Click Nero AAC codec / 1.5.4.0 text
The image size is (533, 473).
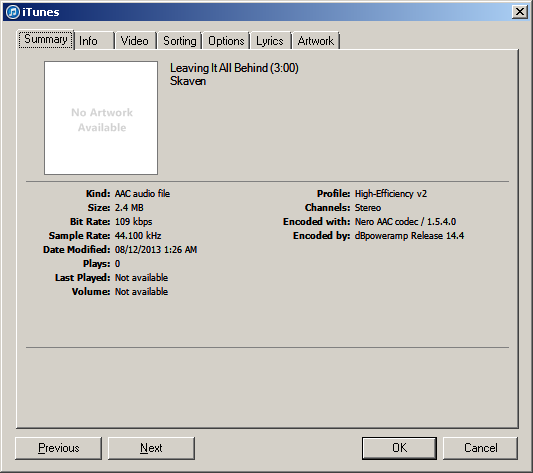(406, 222)
